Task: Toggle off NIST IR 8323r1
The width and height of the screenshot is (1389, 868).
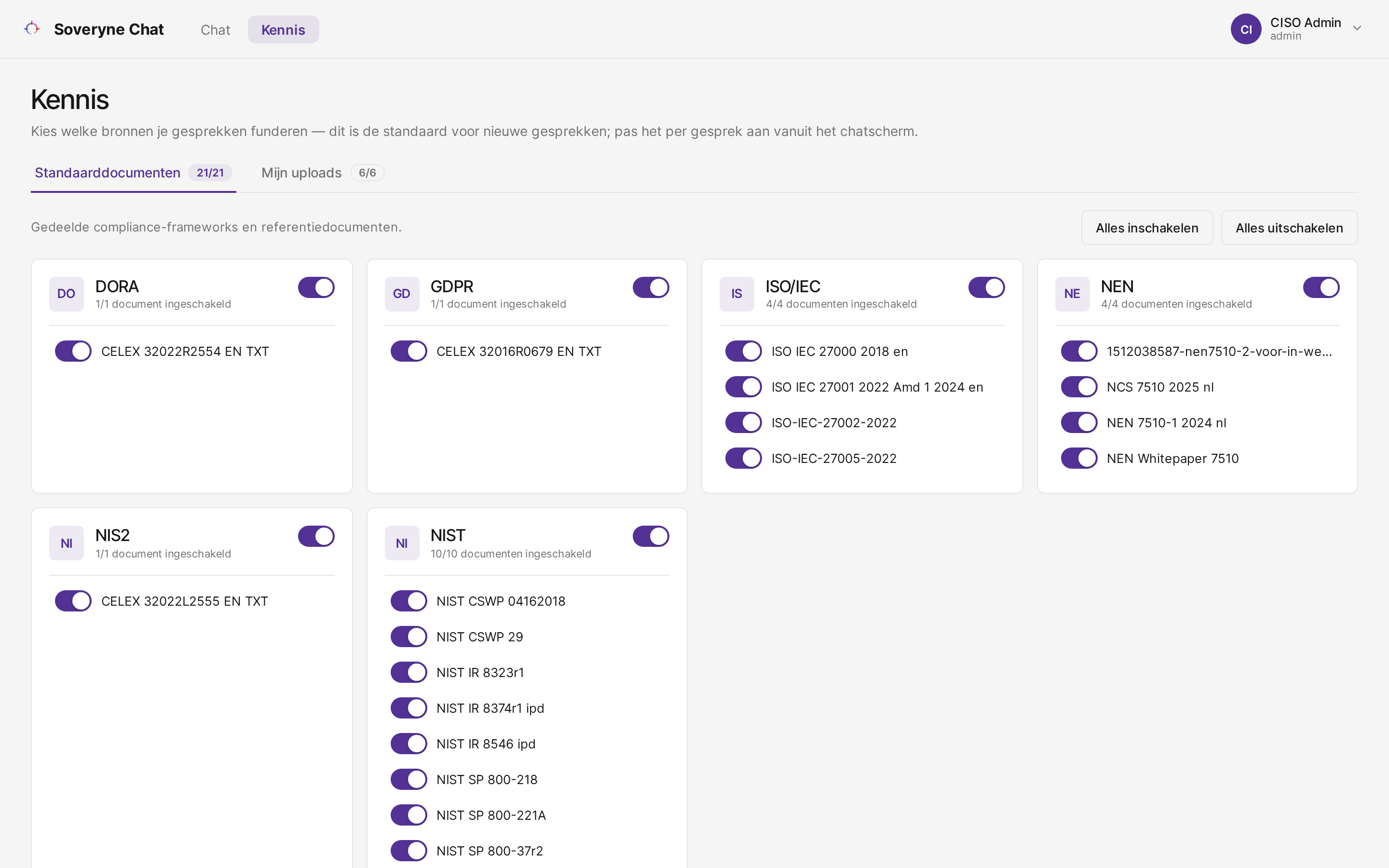Action: [x=409, y=672]
